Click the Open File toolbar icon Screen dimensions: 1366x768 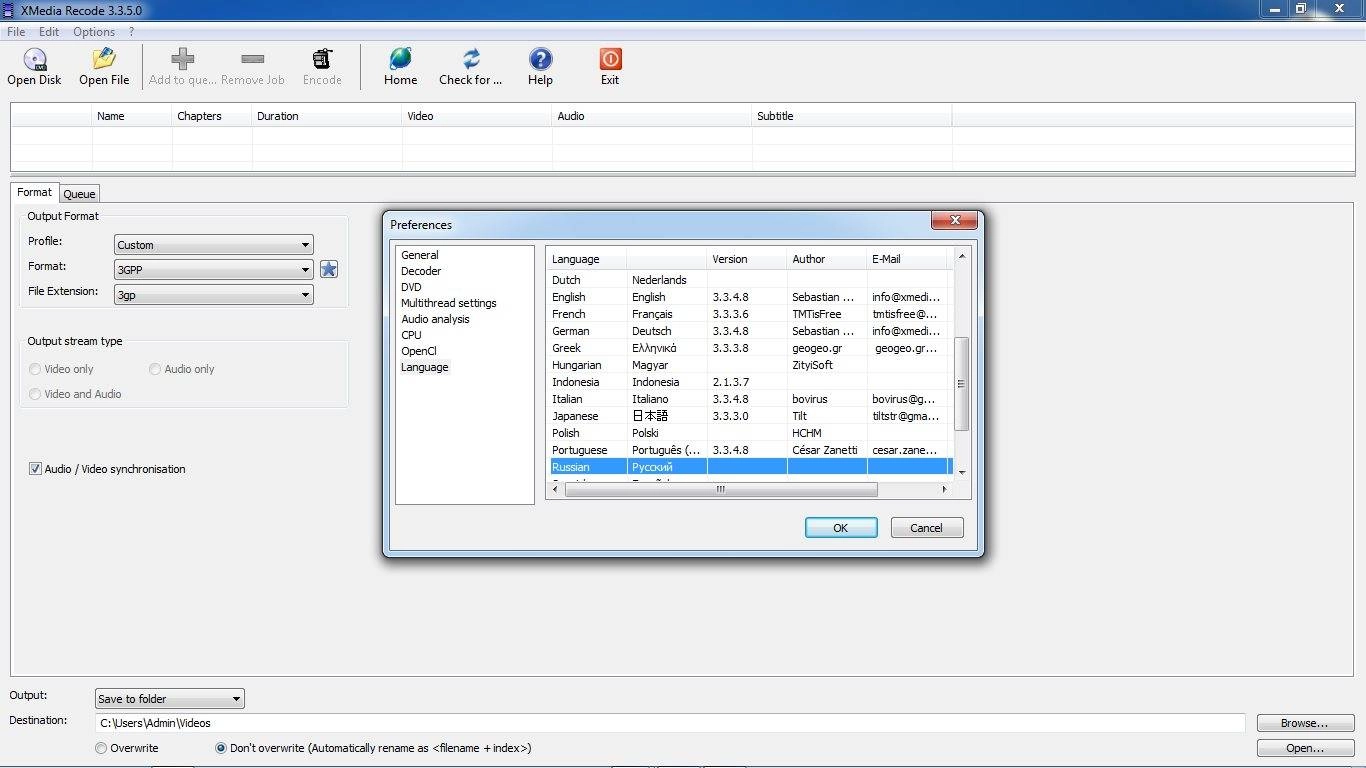[x=104, y=59]
